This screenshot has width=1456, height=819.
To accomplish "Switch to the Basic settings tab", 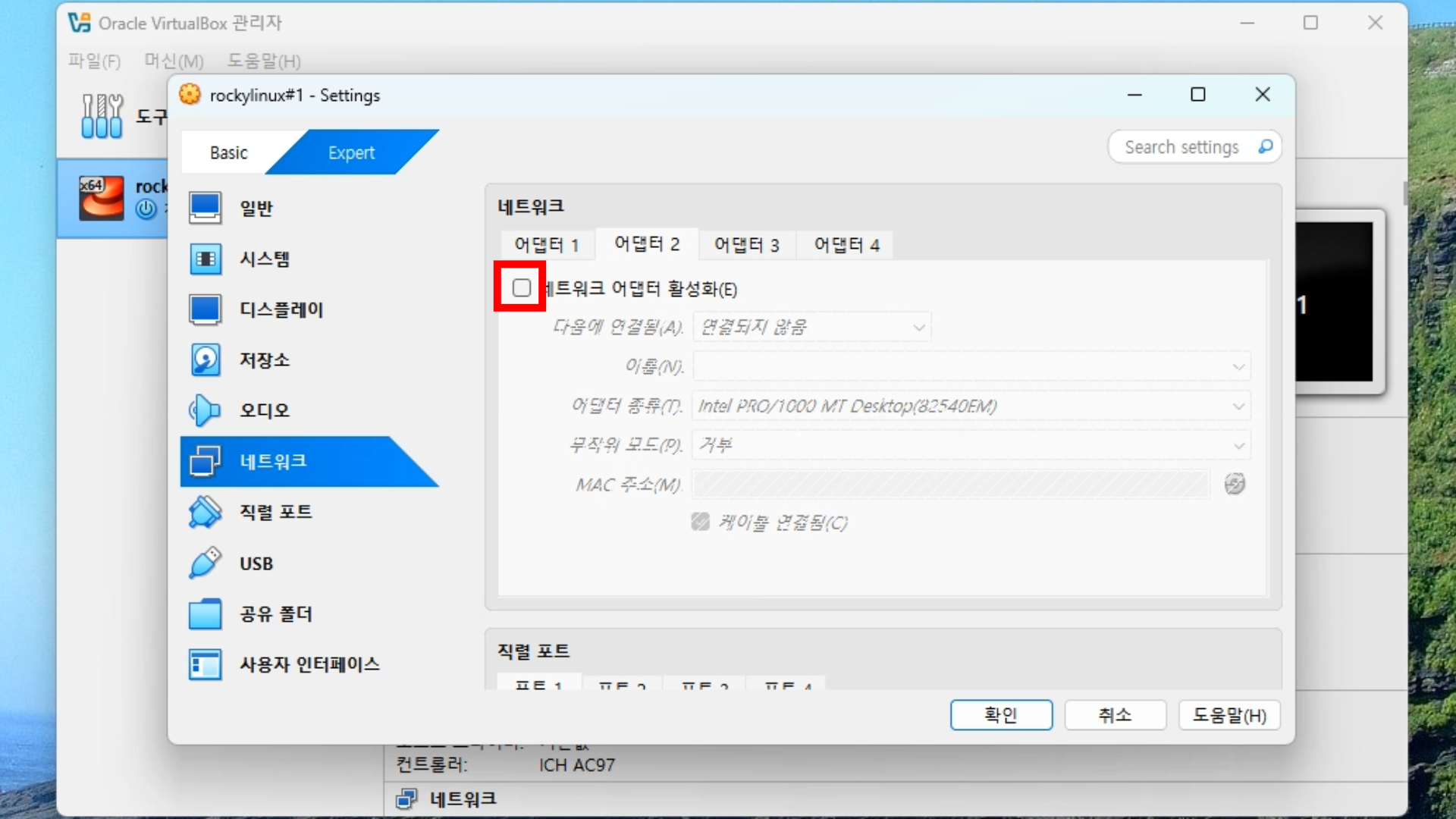I will (228, 152).
